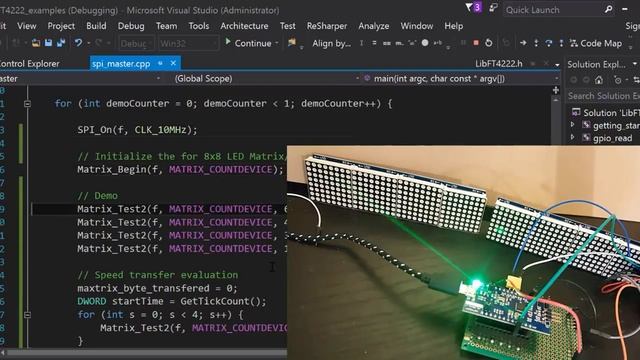Step Over using the curved arrow icon
Image resolution: width=640 pixels, height=360 pixels.
(549, 43)
